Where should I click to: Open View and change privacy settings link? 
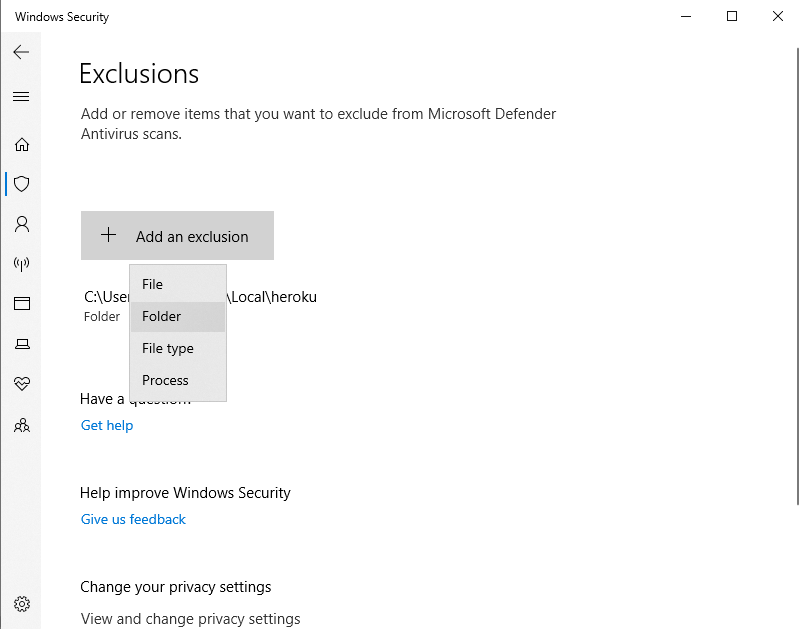pos(190,619)
